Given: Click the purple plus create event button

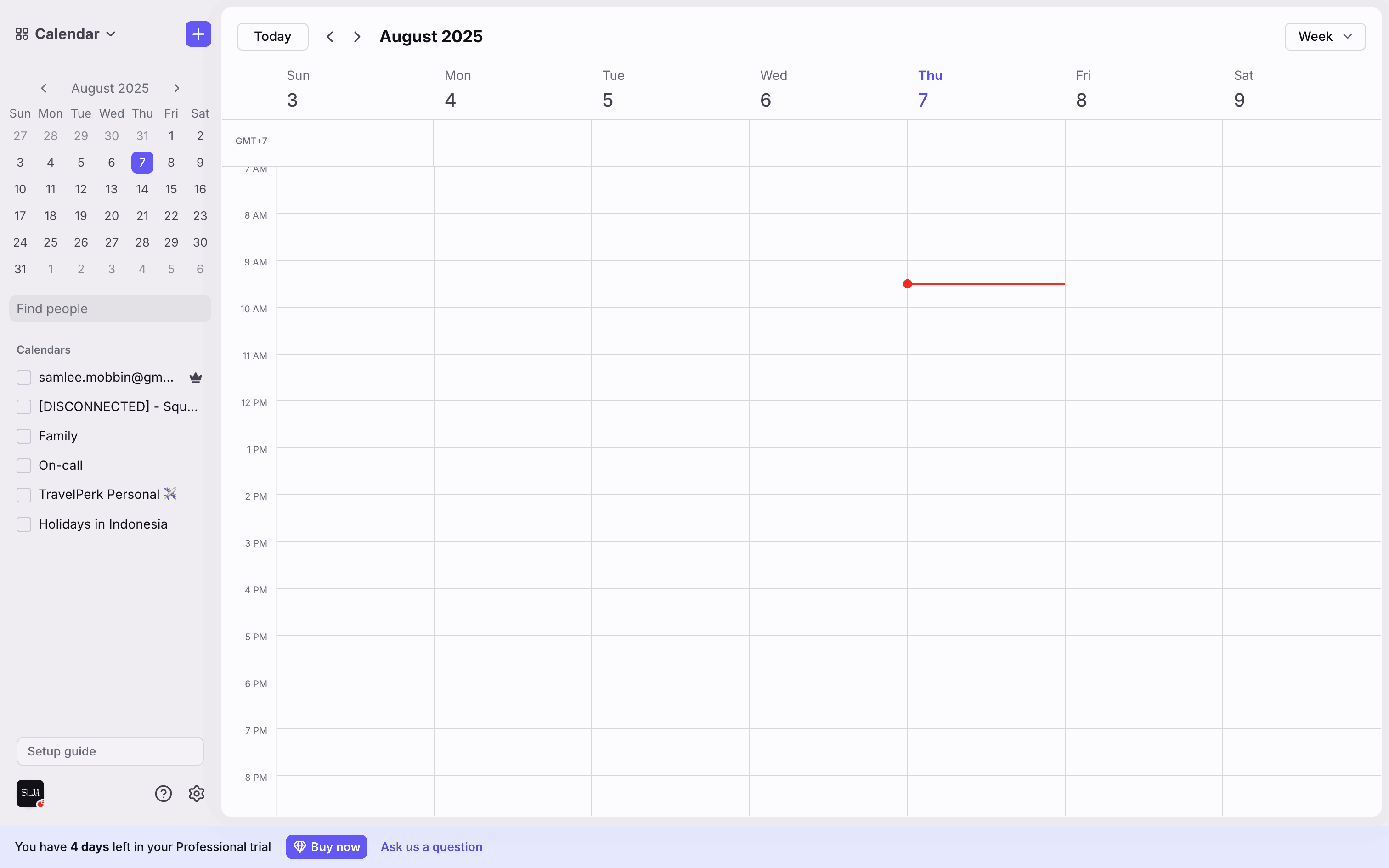Looking at the screenshot, I should [198, 34].
